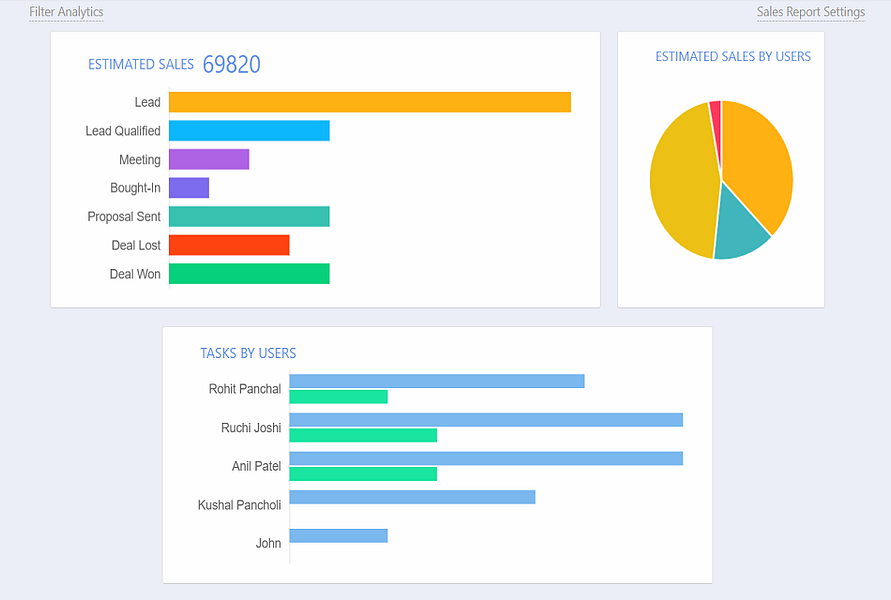891x600 pixels.
Task: Click John's blue task bar
Action: click(x=339, y=536)
